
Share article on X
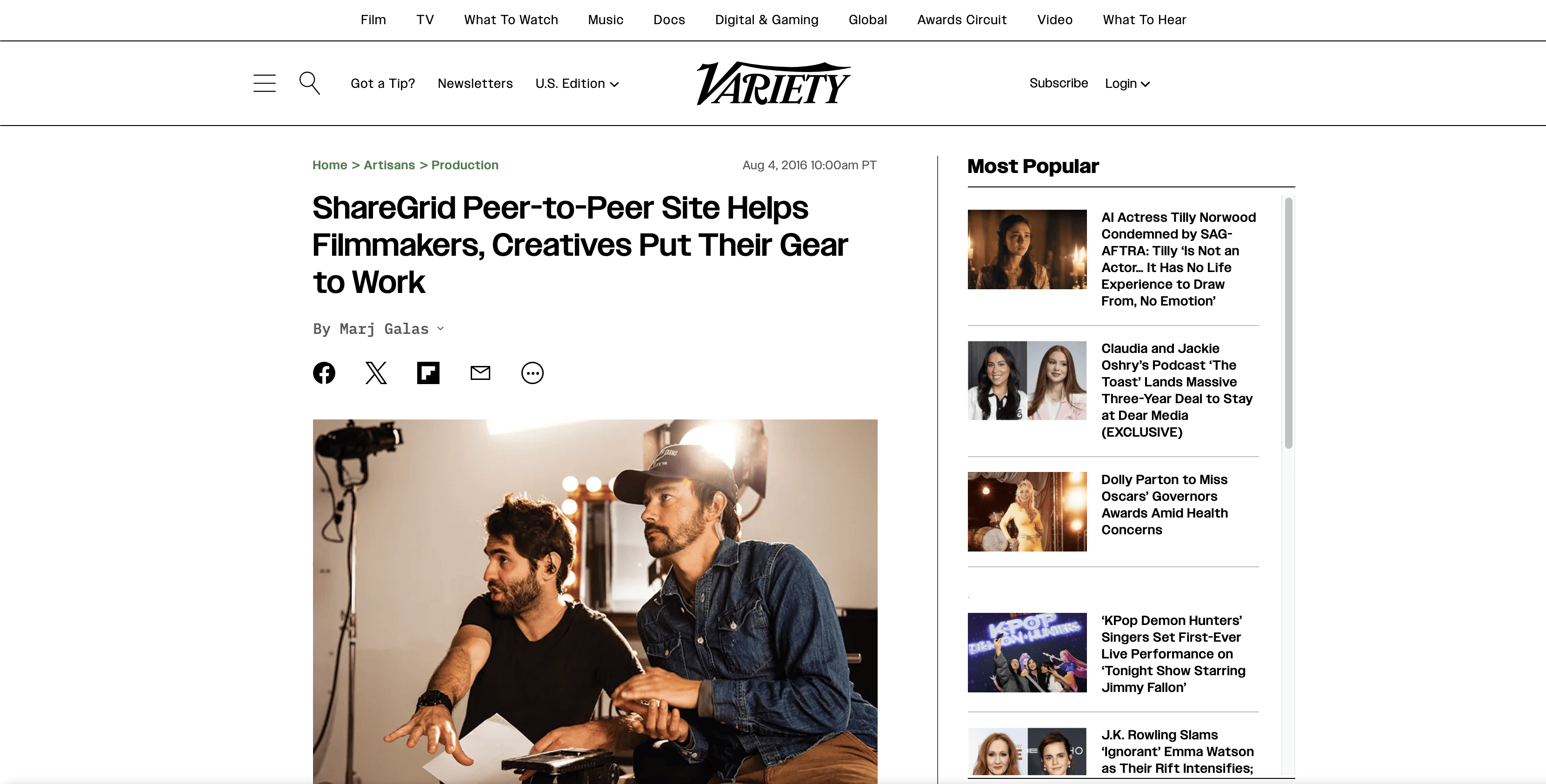376,373
